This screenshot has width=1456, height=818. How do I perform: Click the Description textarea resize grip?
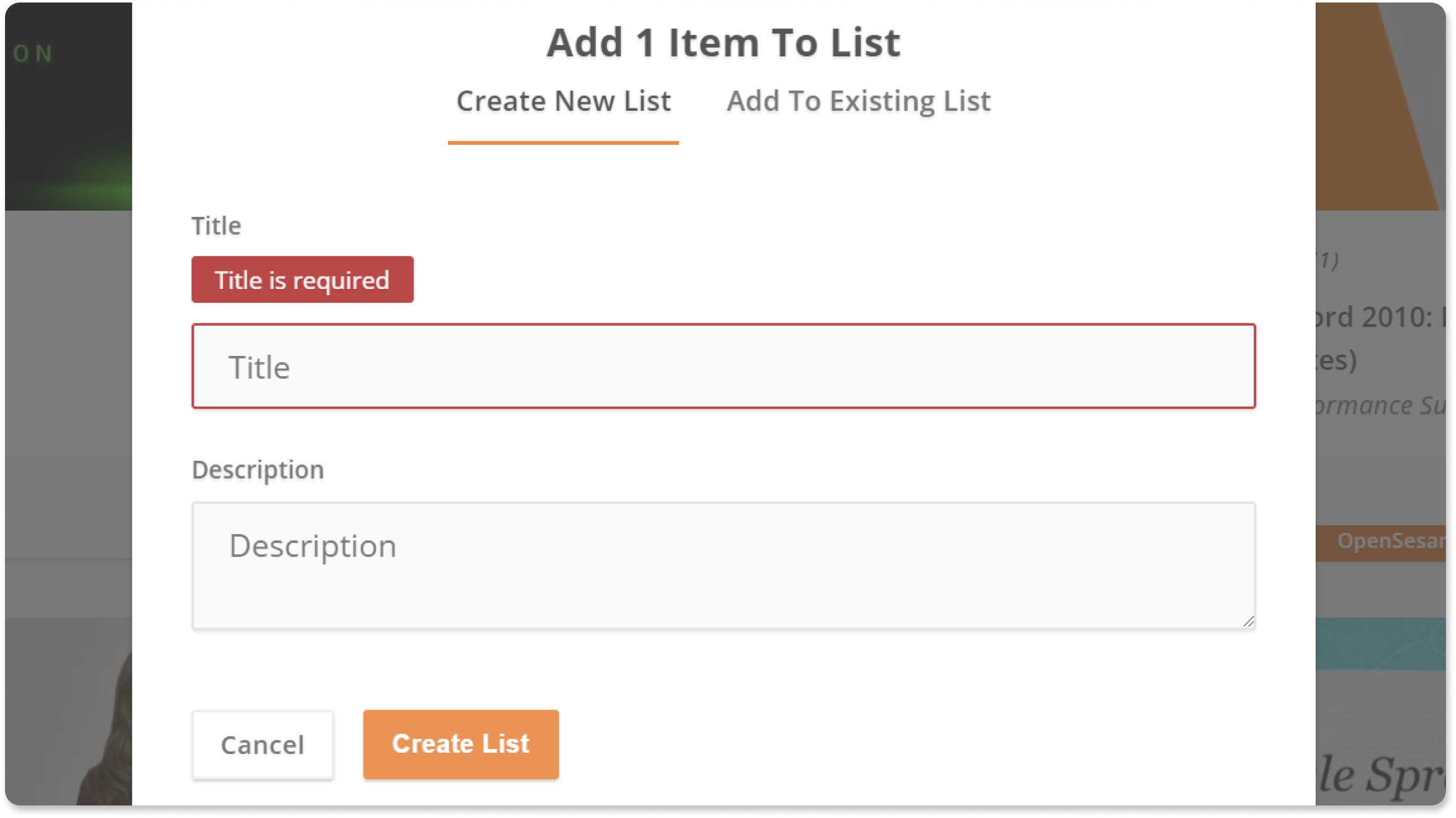click(x=1248, y=621)
